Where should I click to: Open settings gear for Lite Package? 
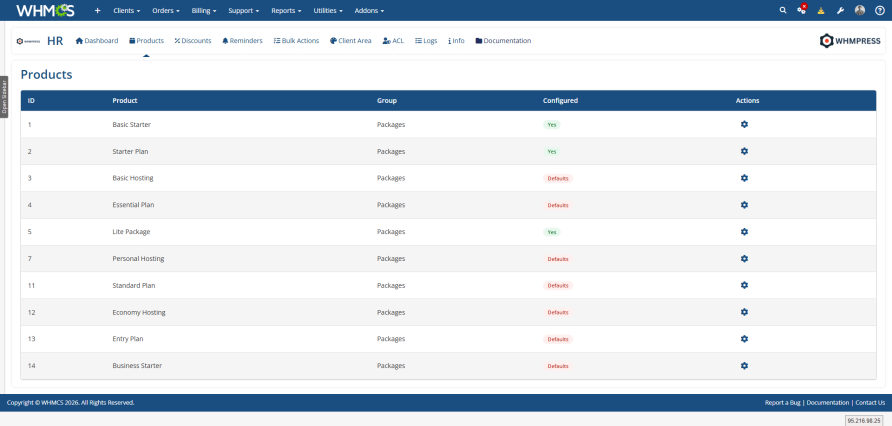(744, 231)
